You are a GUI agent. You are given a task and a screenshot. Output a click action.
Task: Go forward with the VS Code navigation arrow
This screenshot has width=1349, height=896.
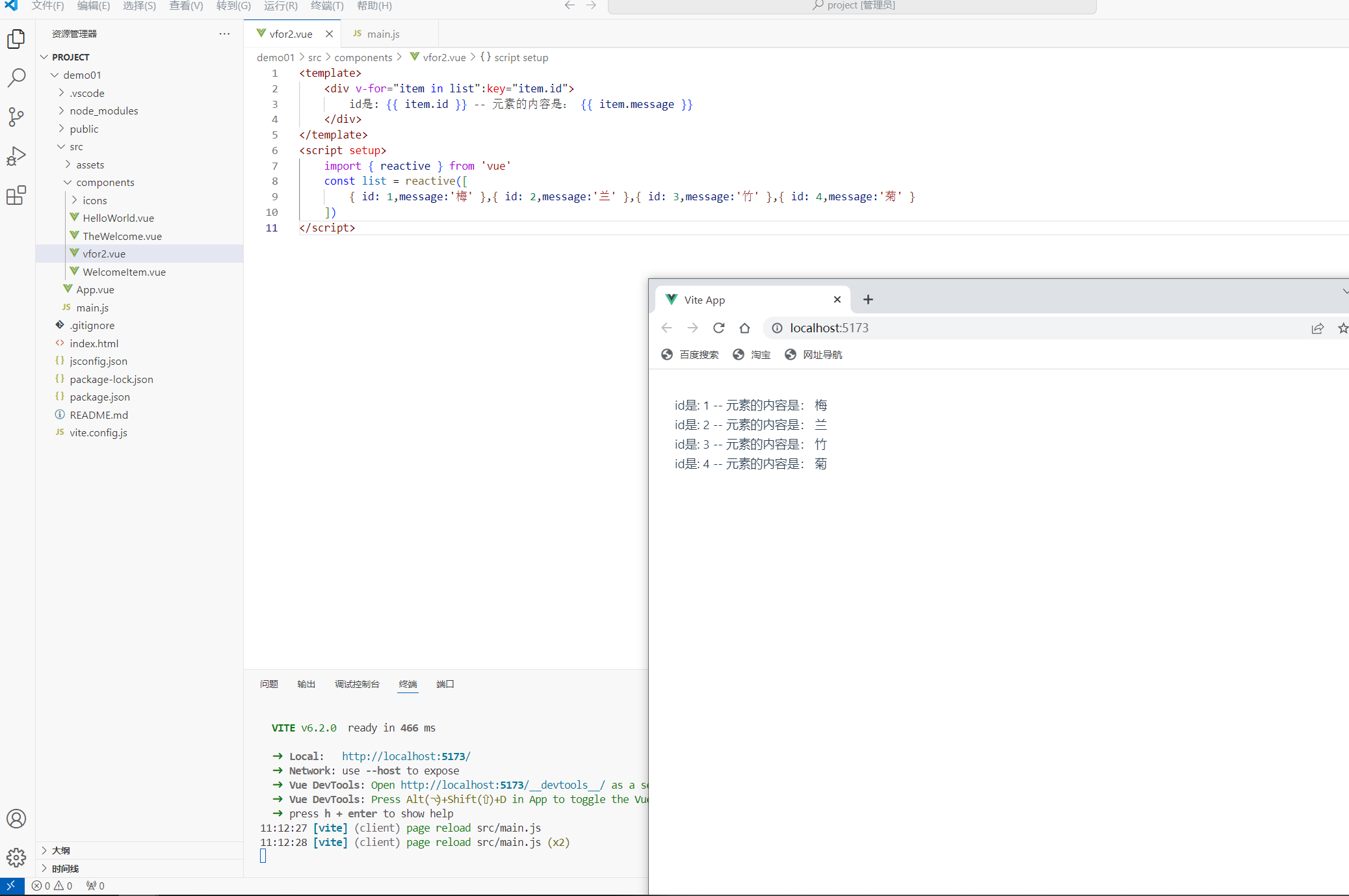coord(591,5)
